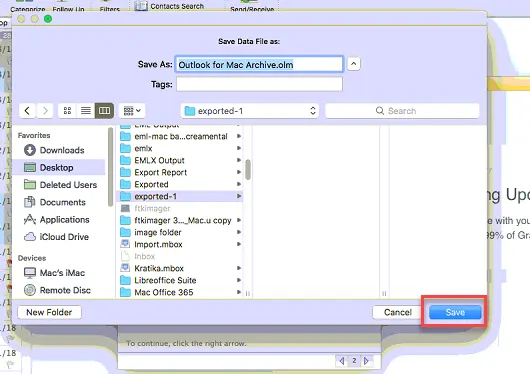Select Import.mbox in file list

pos(180,244)
